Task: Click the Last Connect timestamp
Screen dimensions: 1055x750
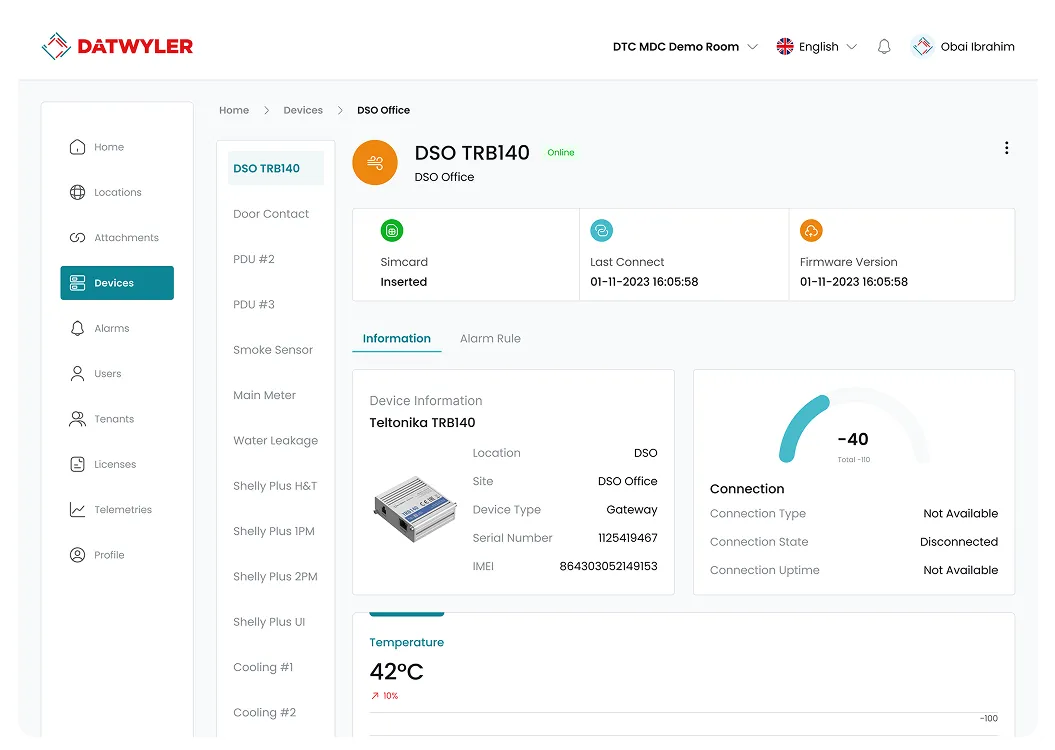Action: point(644,282)
